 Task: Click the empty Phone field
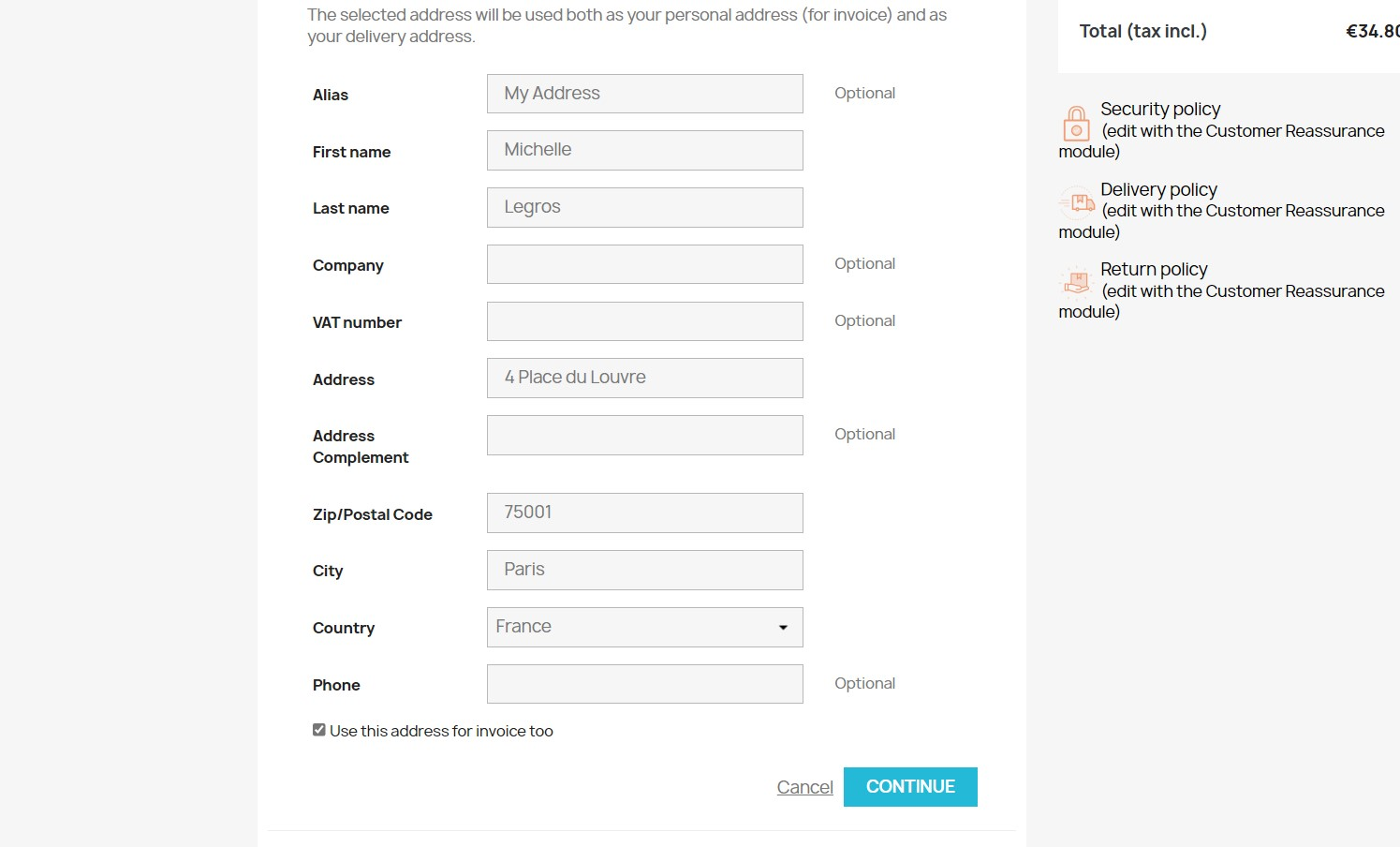[644, 684]
